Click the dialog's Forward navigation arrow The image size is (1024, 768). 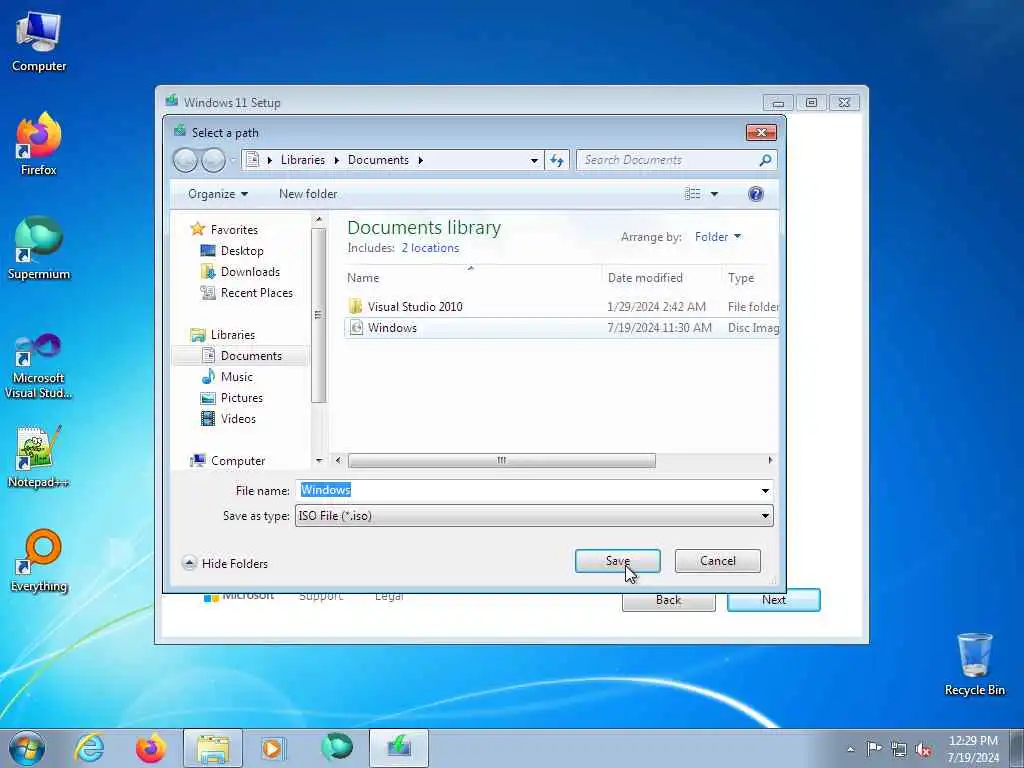pos(213,160)
